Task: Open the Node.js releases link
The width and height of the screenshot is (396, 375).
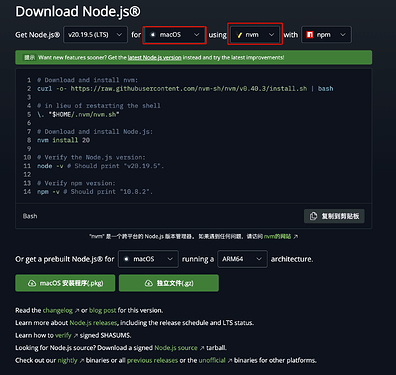Action: point(93,323)
